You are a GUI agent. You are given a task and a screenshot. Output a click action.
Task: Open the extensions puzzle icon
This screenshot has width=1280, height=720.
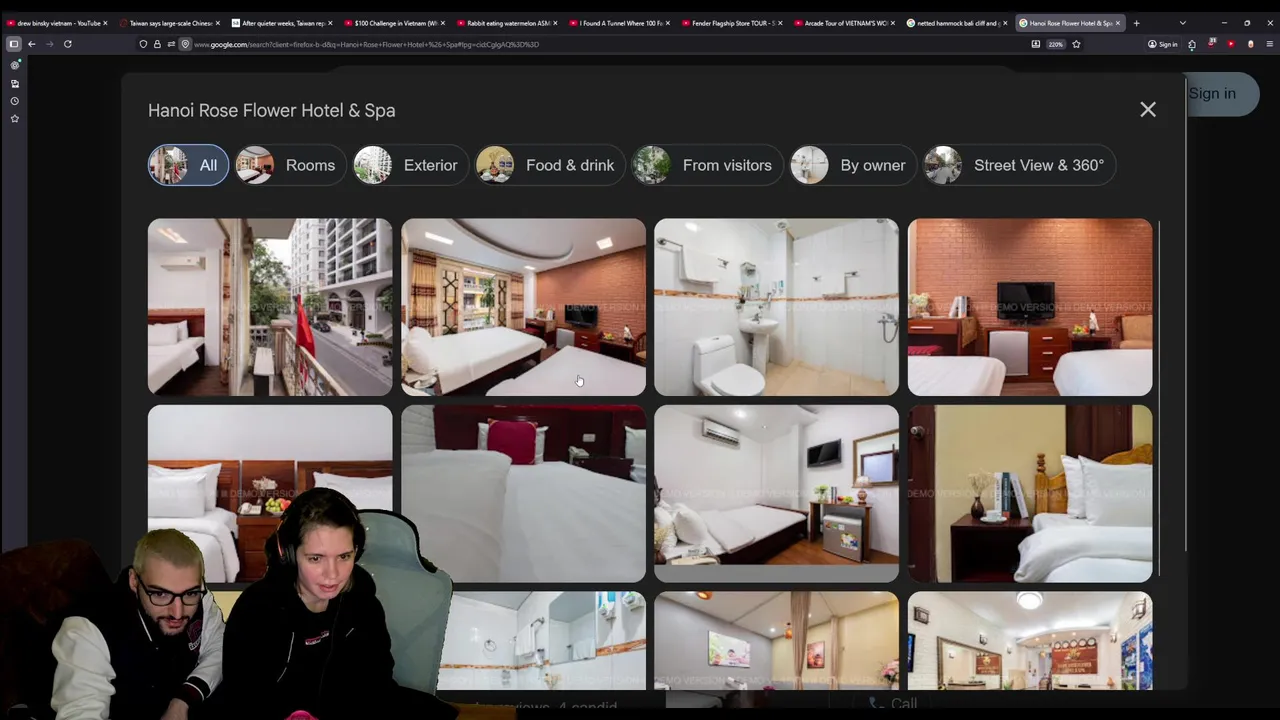pyautogui.click(x=1192, y=44)
